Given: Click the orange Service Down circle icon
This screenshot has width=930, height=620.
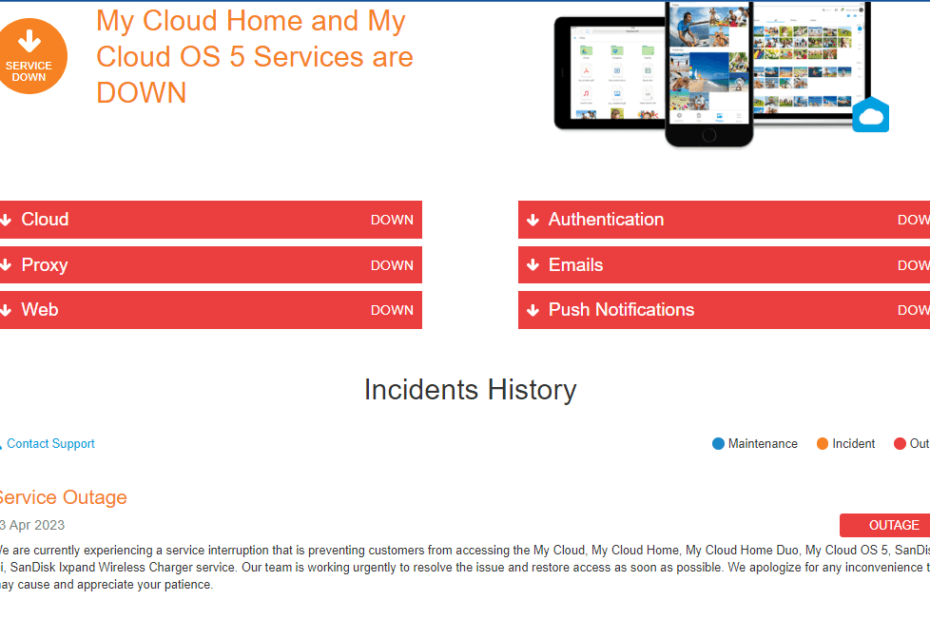Looking at the screenshot, I should (x=29, y=56).
